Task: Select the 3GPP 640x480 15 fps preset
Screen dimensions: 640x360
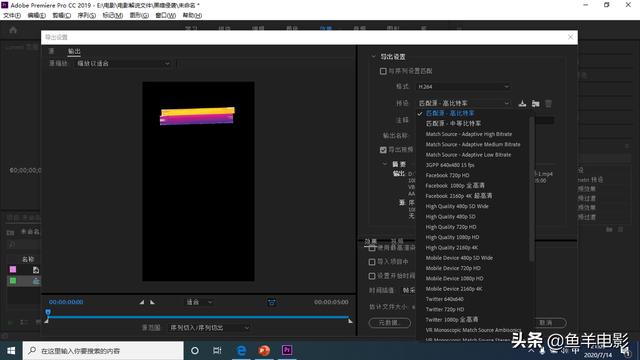Action: 450,165
